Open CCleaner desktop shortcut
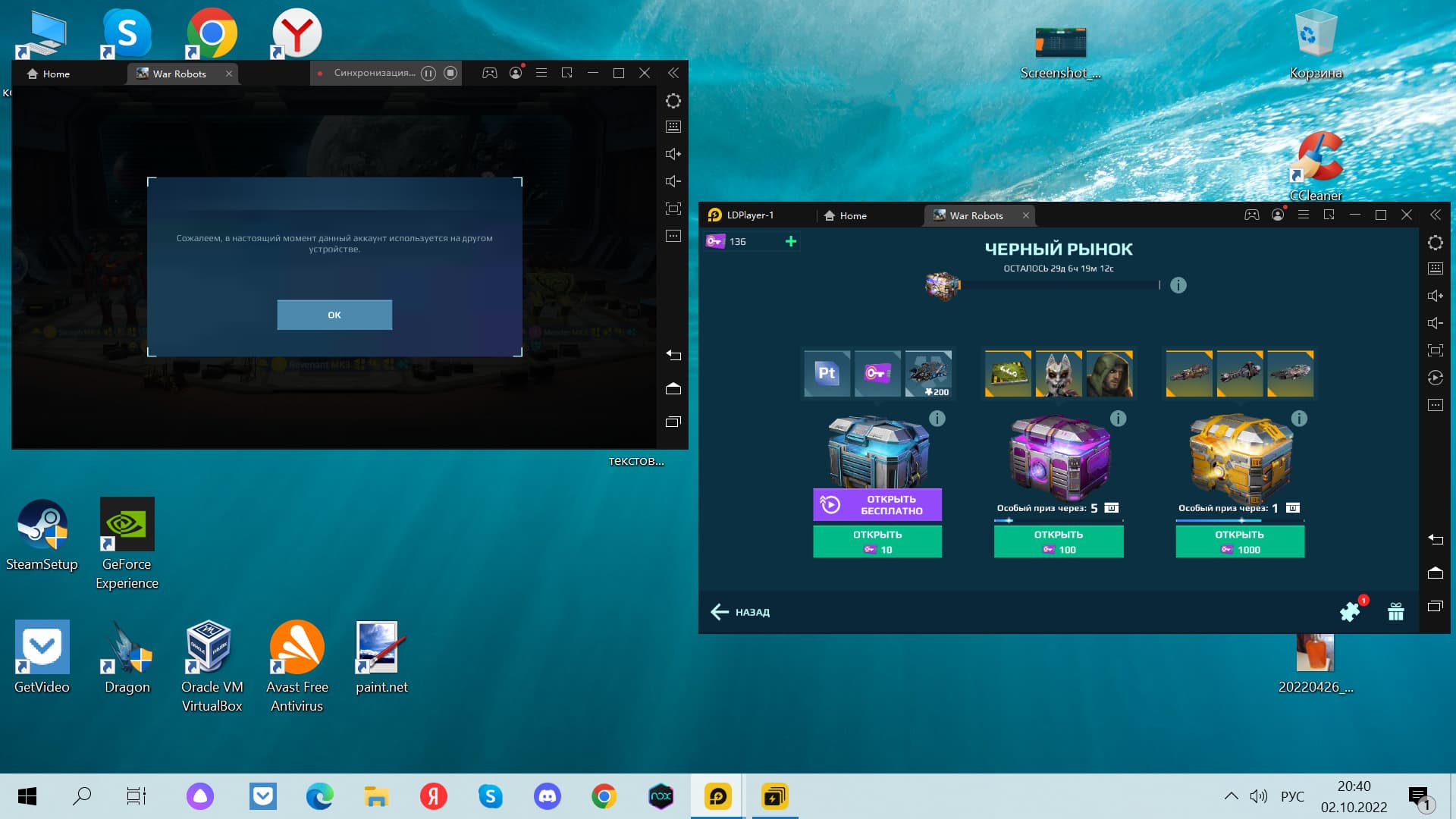Screen dimensions: 1456x819 pos(1316,166)
